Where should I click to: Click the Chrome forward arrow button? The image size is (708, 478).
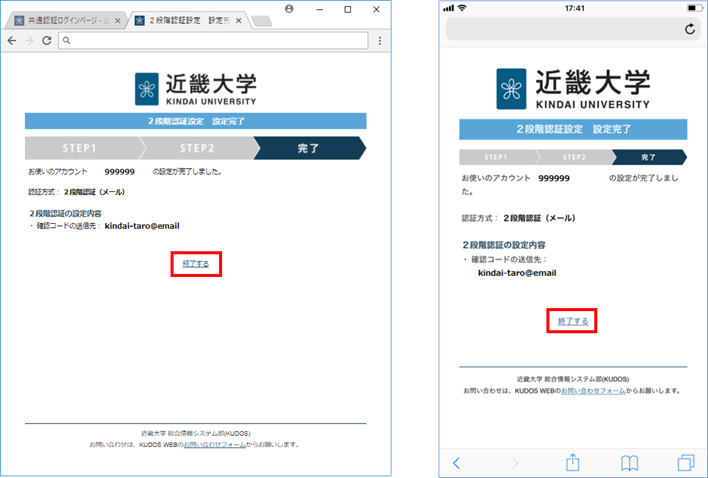tap(28, 41)
